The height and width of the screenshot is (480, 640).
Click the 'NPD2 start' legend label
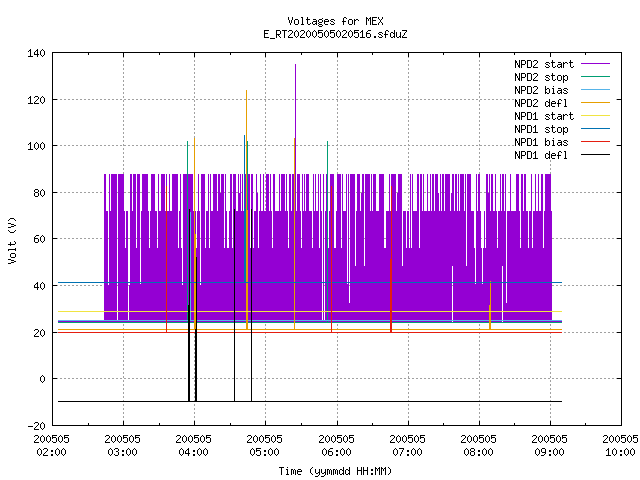[x=544, y=64]
